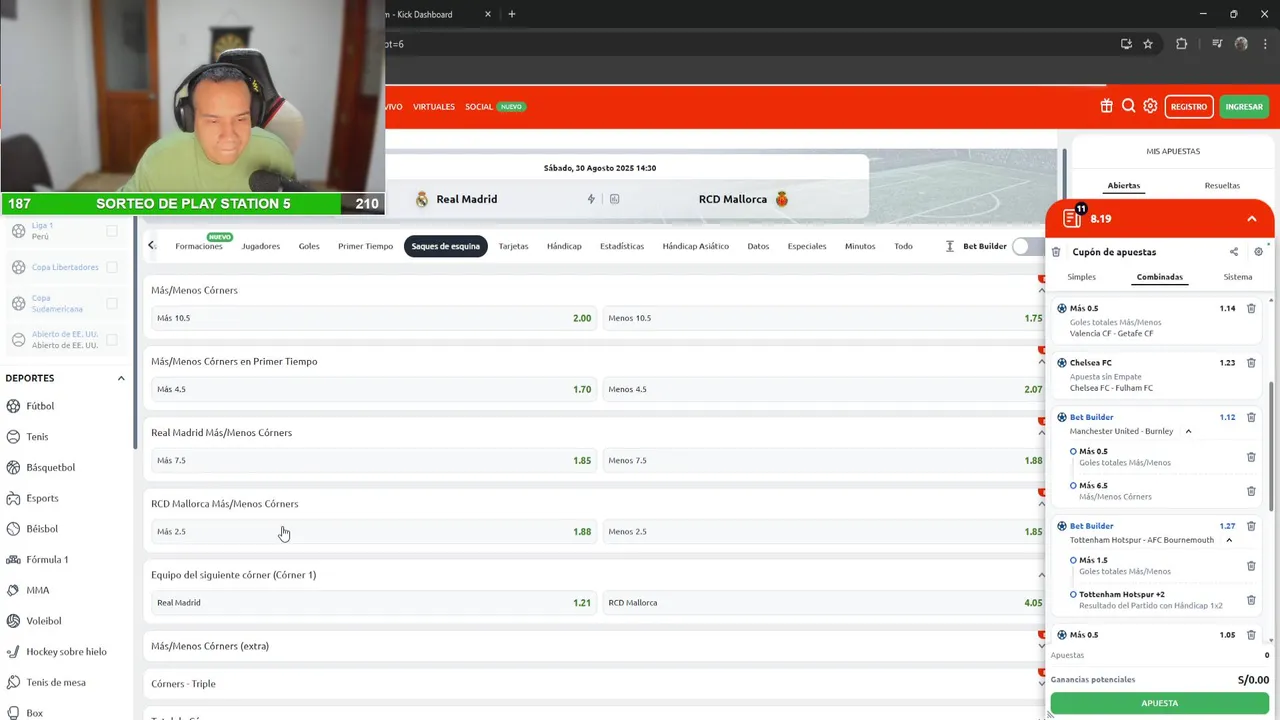
Task: Select Más 10.5 corners at 2.00
Action: tap(373, 318)
